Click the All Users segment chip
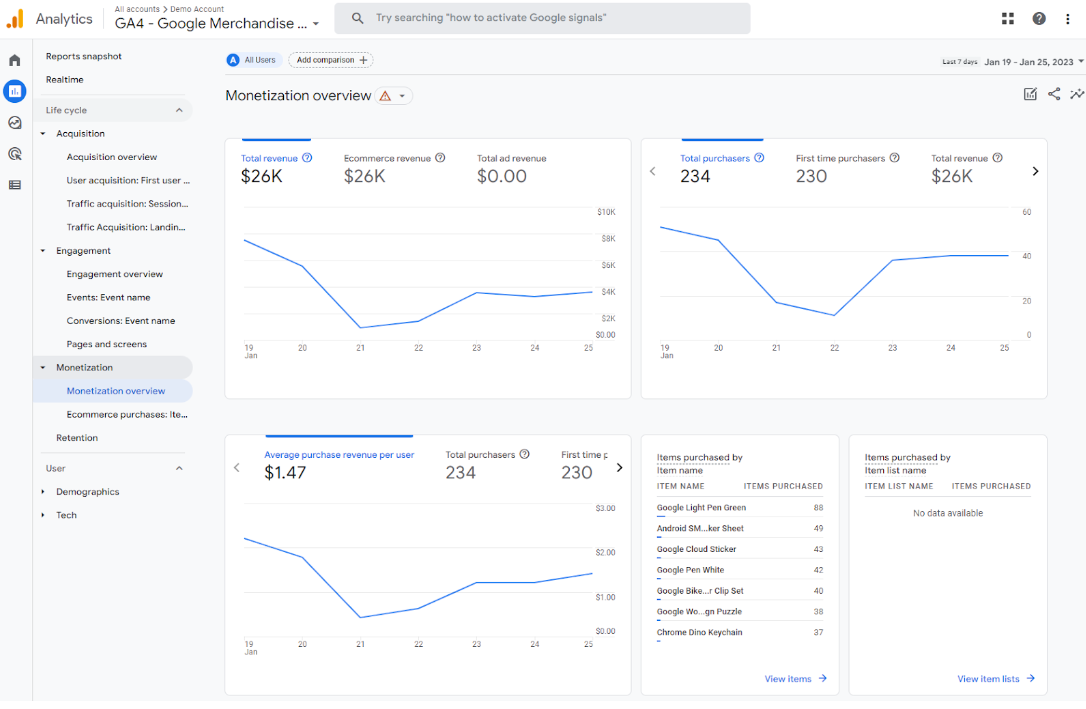 [x=253, y=60]
